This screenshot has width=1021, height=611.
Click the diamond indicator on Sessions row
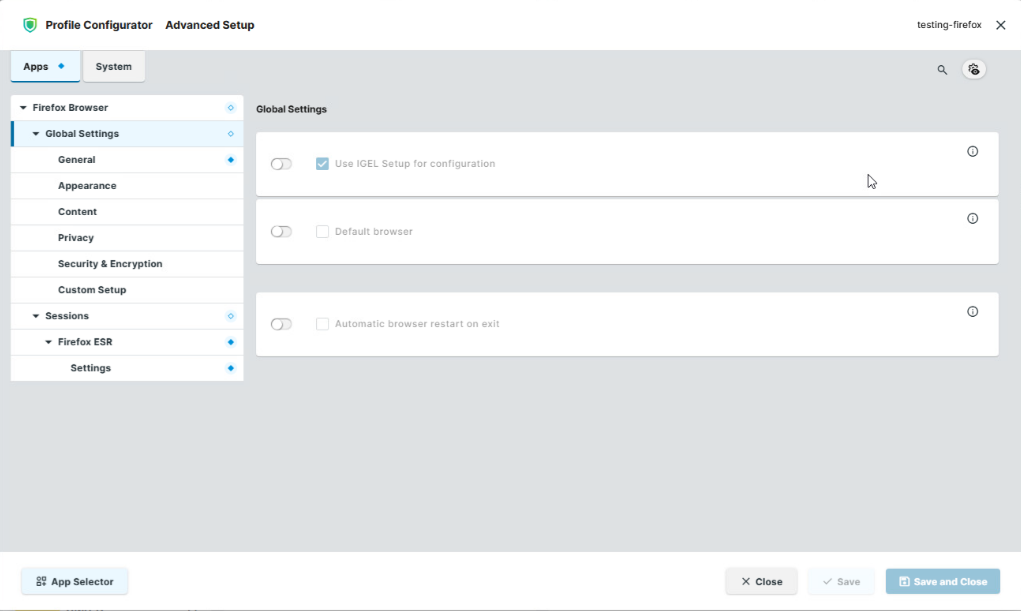(x=231, y=316)
